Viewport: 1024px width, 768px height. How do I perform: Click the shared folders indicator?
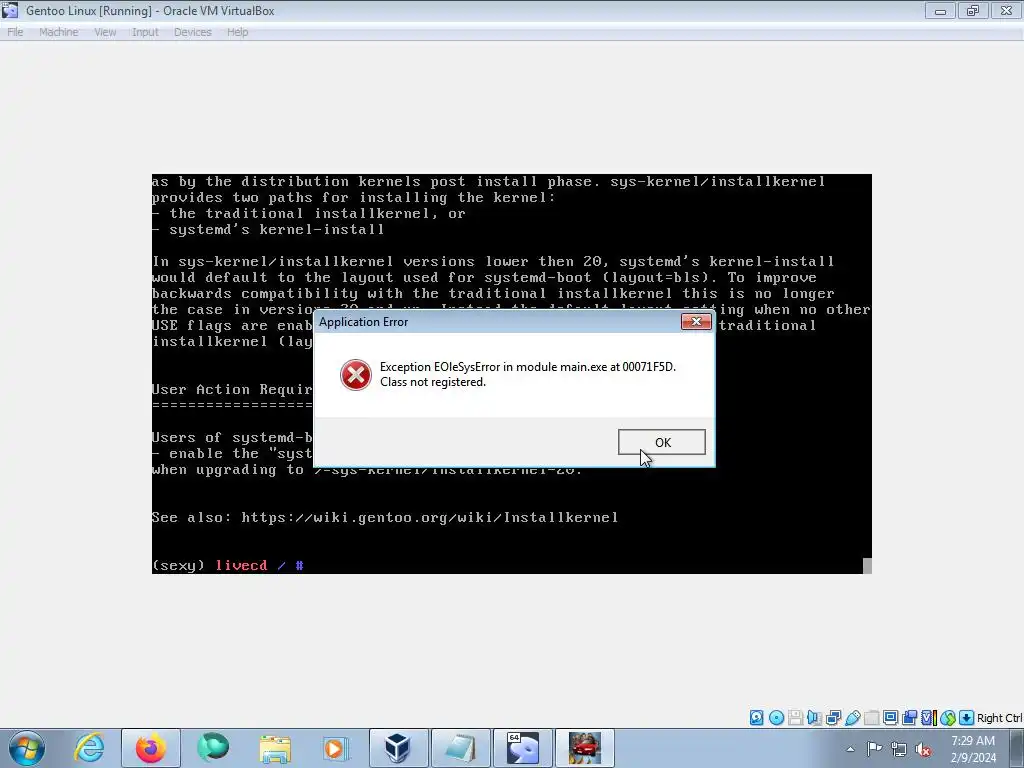tap(871, 718)
